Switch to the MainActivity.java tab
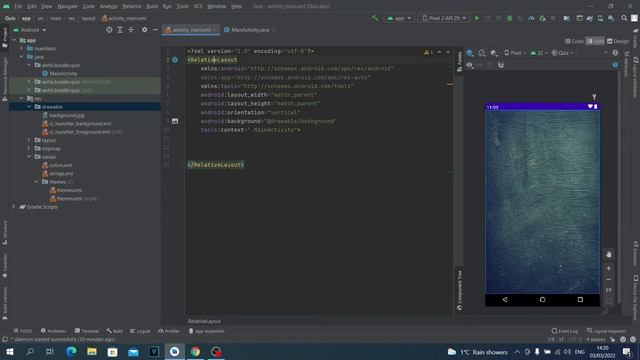Image resolution: width=640 pixels, height=360 pixels. (249, 30)
